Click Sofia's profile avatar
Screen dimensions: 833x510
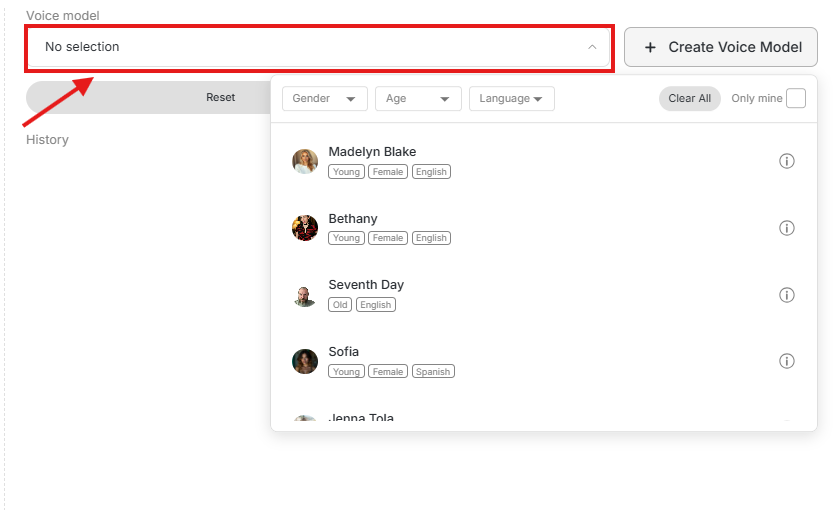click(305, 361)
